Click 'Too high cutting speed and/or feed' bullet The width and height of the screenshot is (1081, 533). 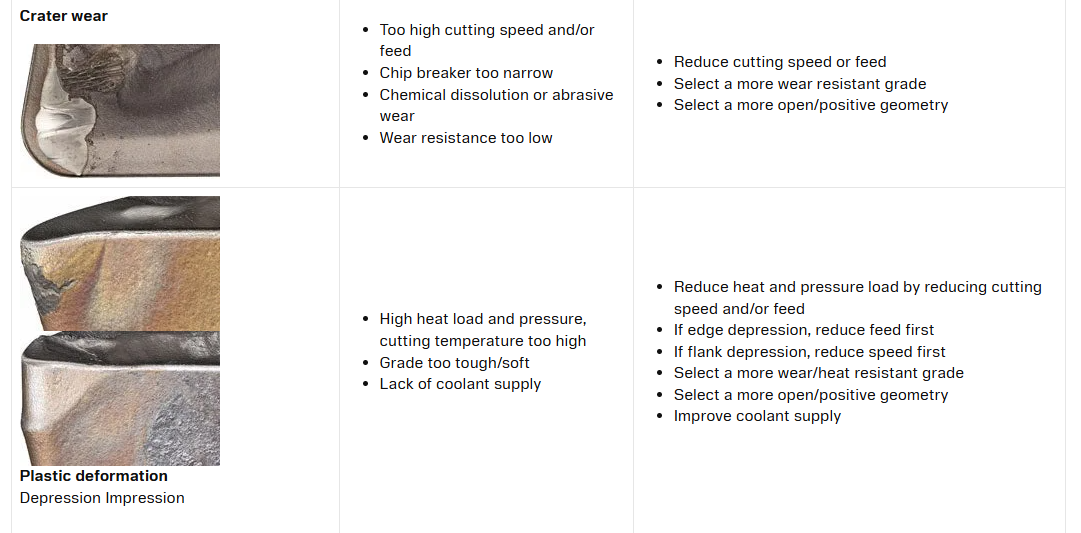(487, 40)
